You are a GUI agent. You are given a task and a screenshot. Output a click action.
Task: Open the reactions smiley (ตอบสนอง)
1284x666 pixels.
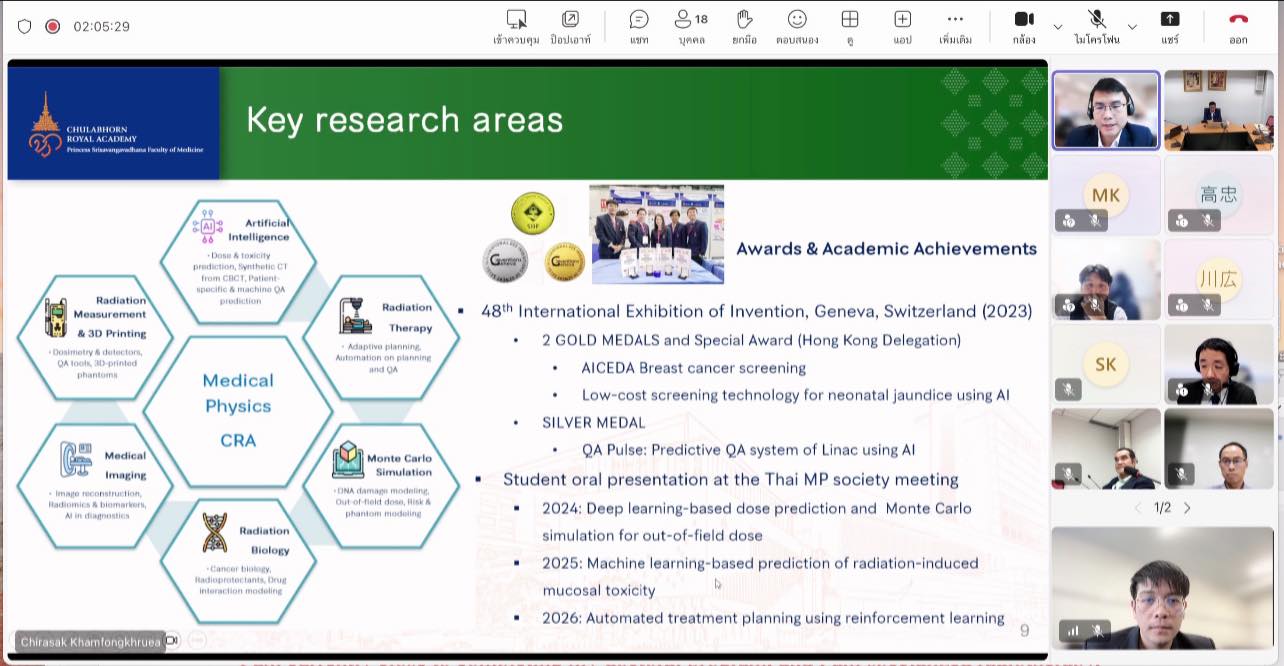pos(797,26)
